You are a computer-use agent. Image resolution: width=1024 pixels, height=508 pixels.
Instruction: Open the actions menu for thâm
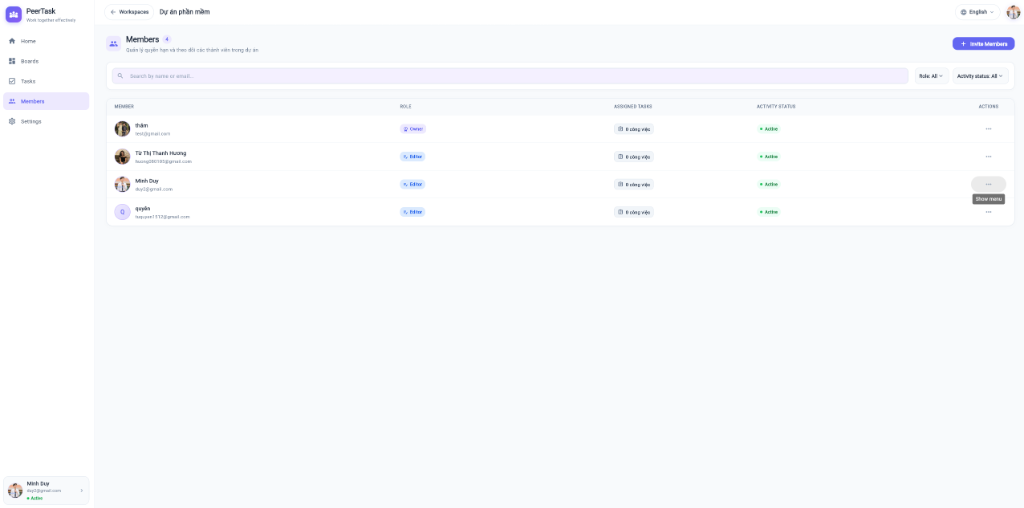pyautogui.click(x=988, y=129)
